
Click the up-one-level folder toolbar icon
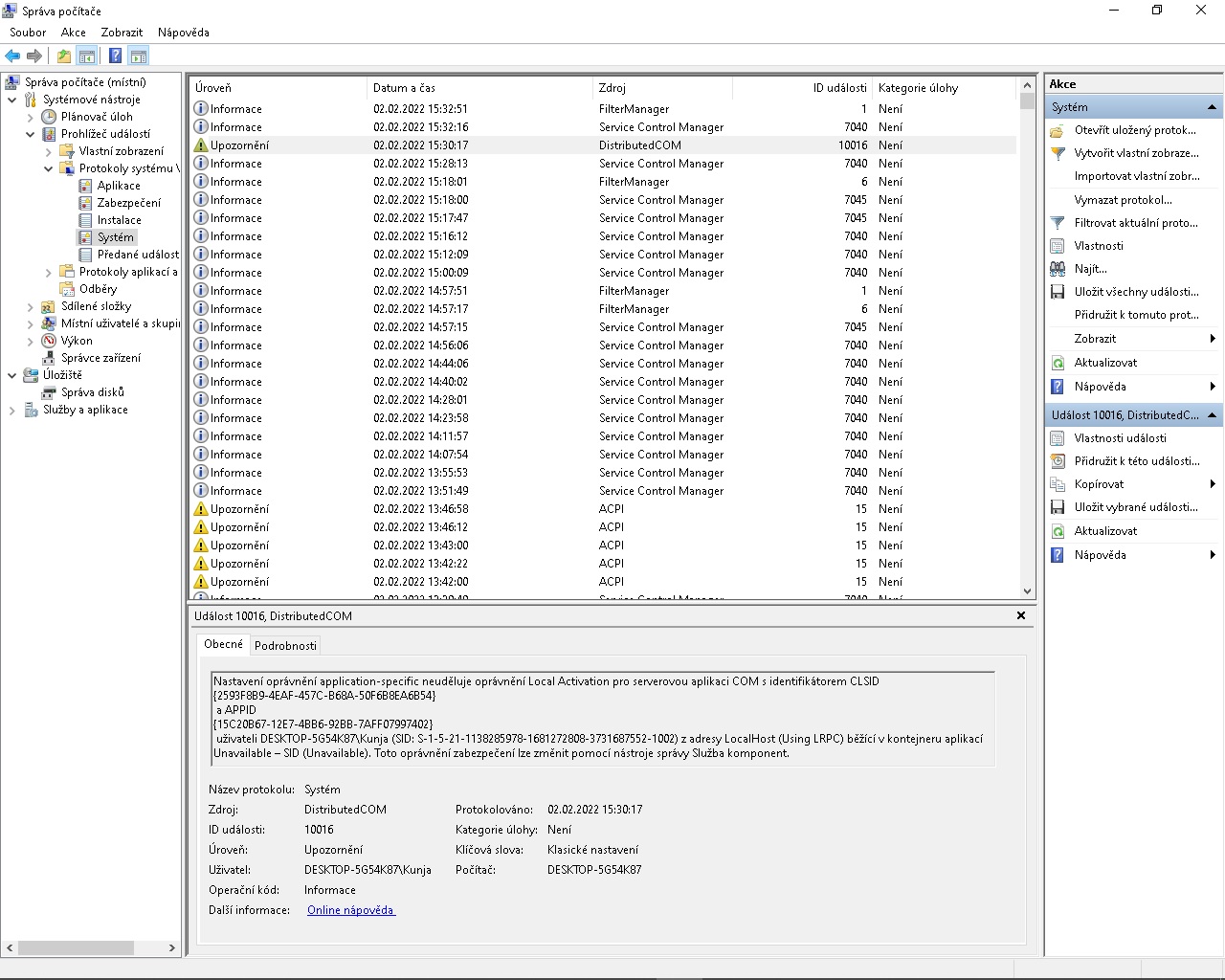[63, 56]
